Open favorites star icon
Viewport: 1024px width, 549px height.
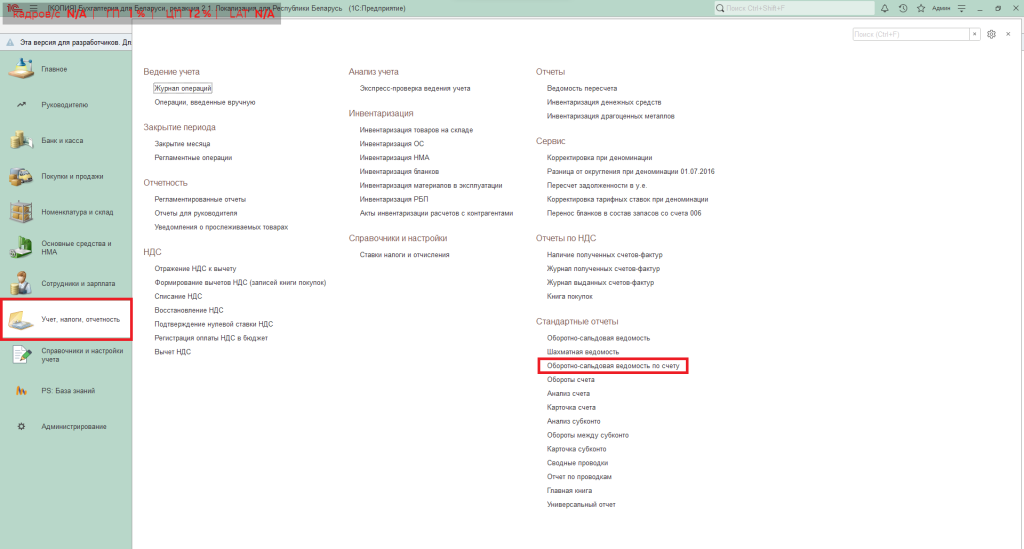click(919, 8)
